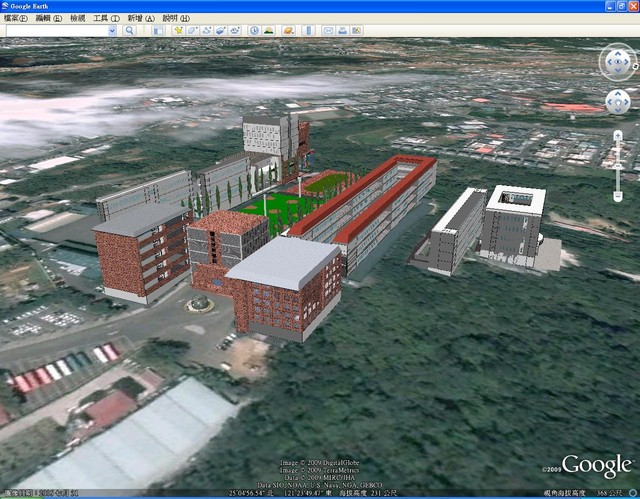This screenshot has width=640, height=499.
Task: Expand the search box dropdown arrow
Action: click(x=112, y=30)
